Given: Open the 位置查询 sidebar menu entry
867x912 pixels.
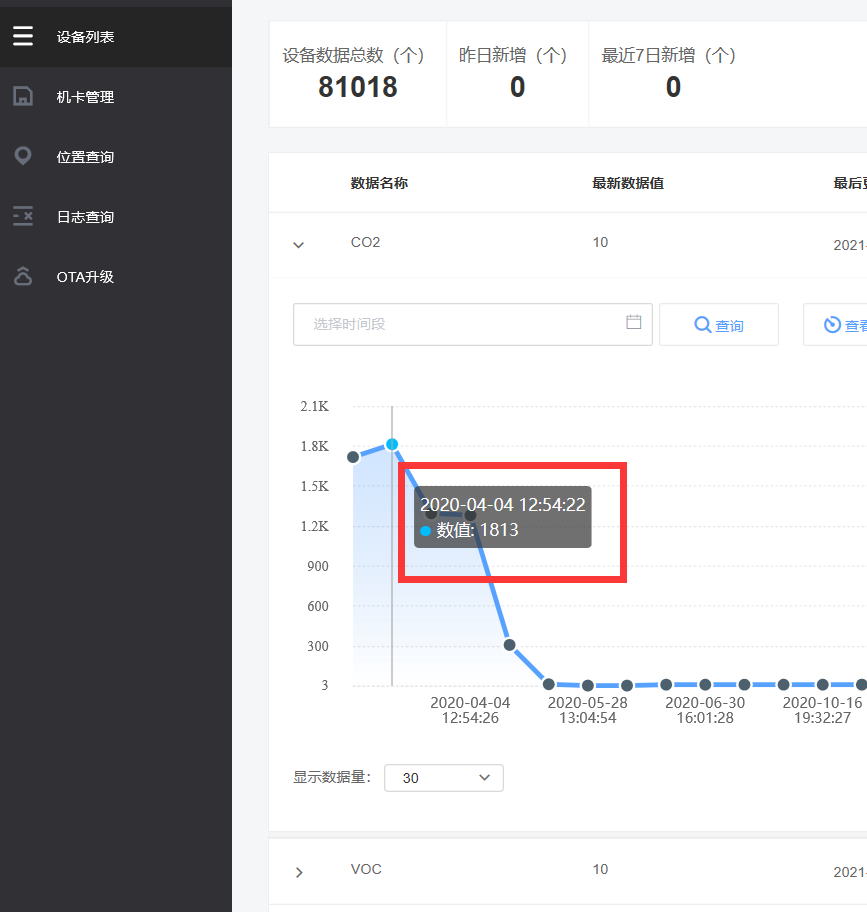Looking at the screenshot, I should coord(85,156).
